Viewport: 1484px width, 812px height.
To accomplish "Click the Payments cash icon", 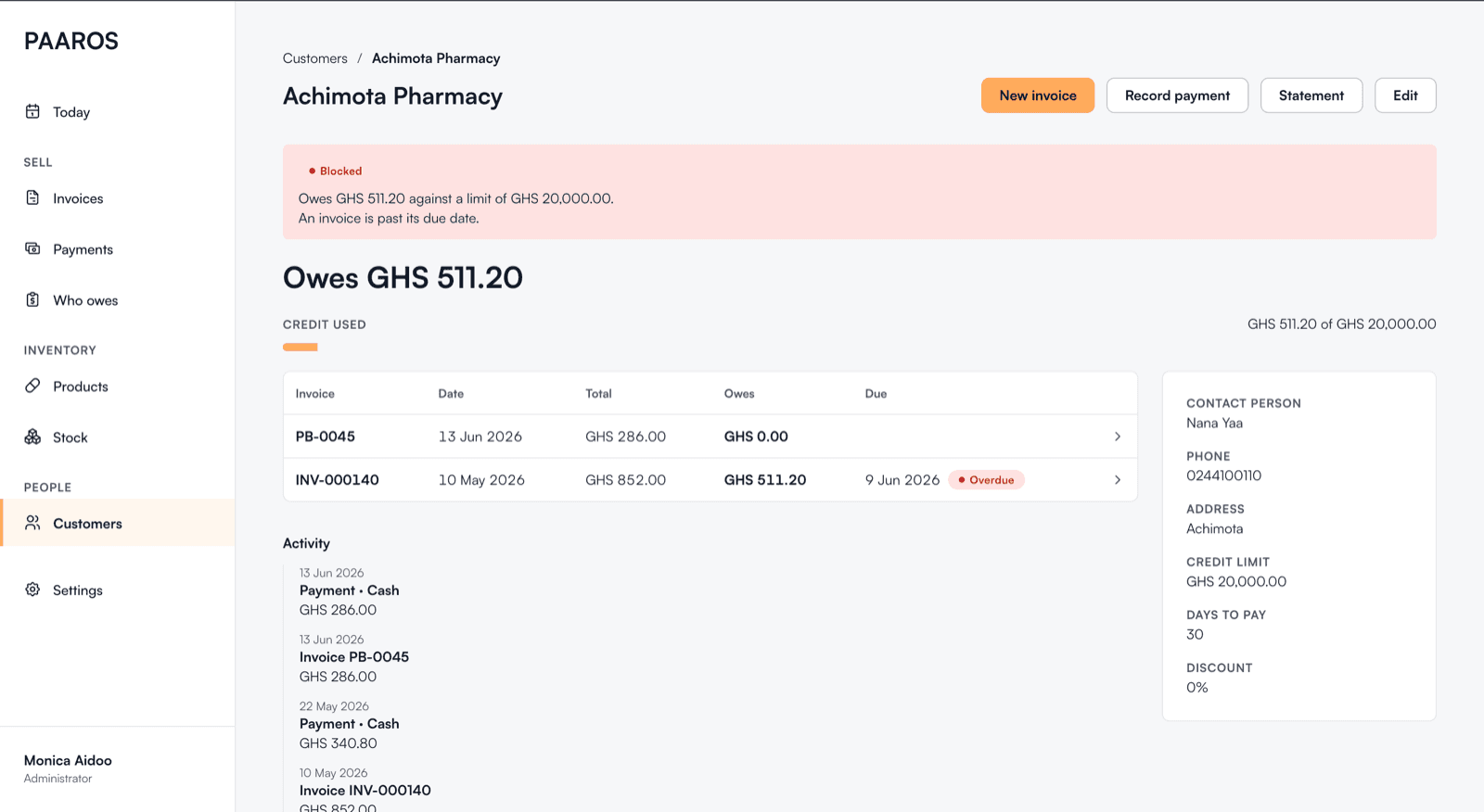I will tap(32, 248).
